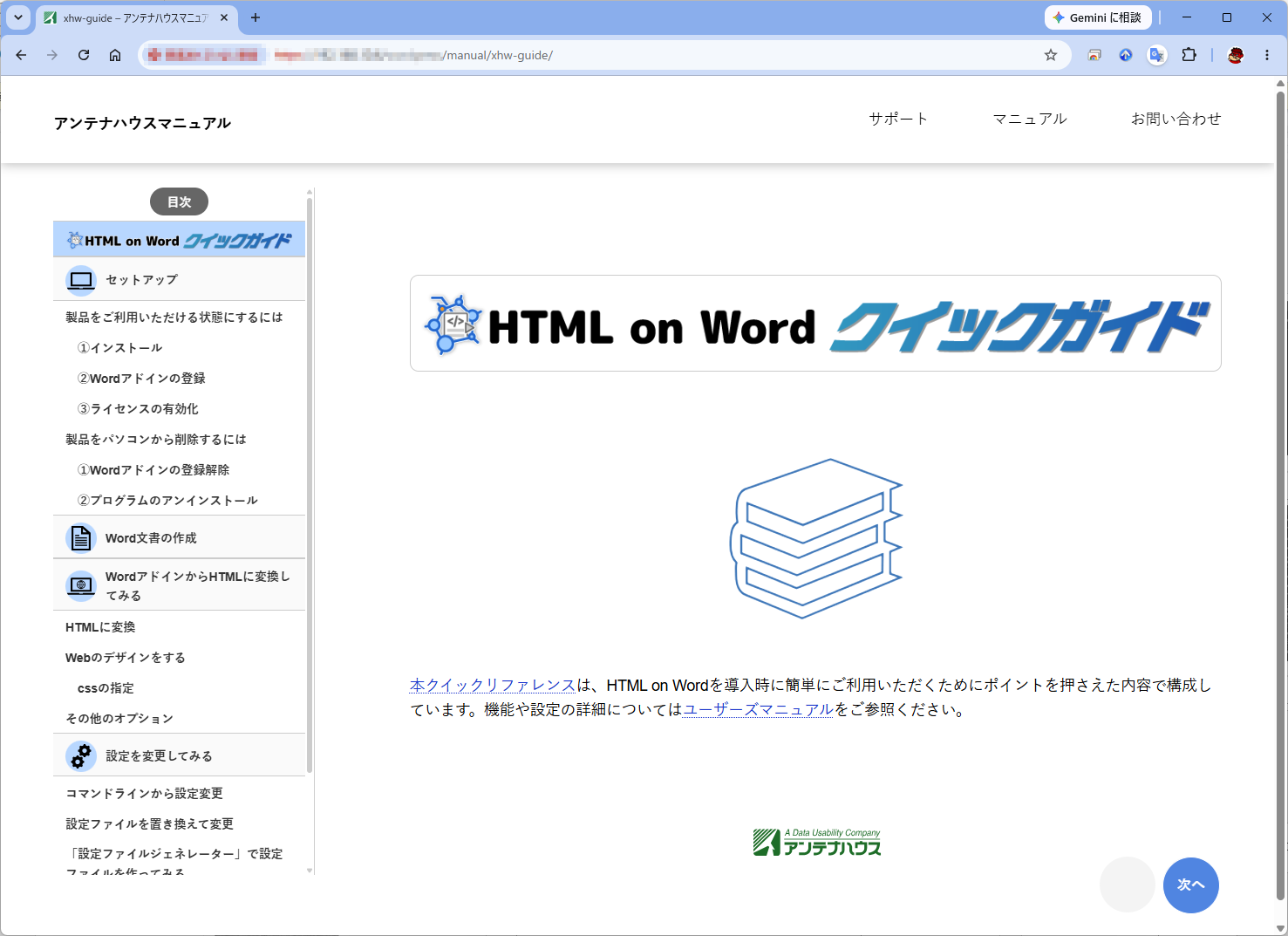Screen dimensions: 1288x936
Task: Open the Extensions puzzle icon
Action: (1189, 55)
